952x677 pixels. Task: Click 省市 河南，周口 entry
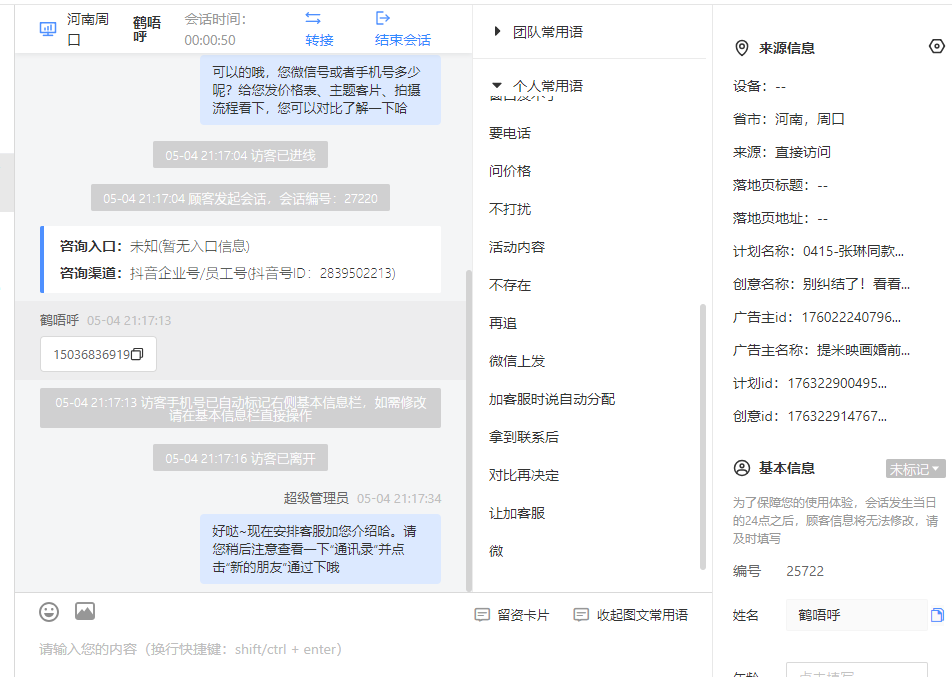click(x=788, y=119)
